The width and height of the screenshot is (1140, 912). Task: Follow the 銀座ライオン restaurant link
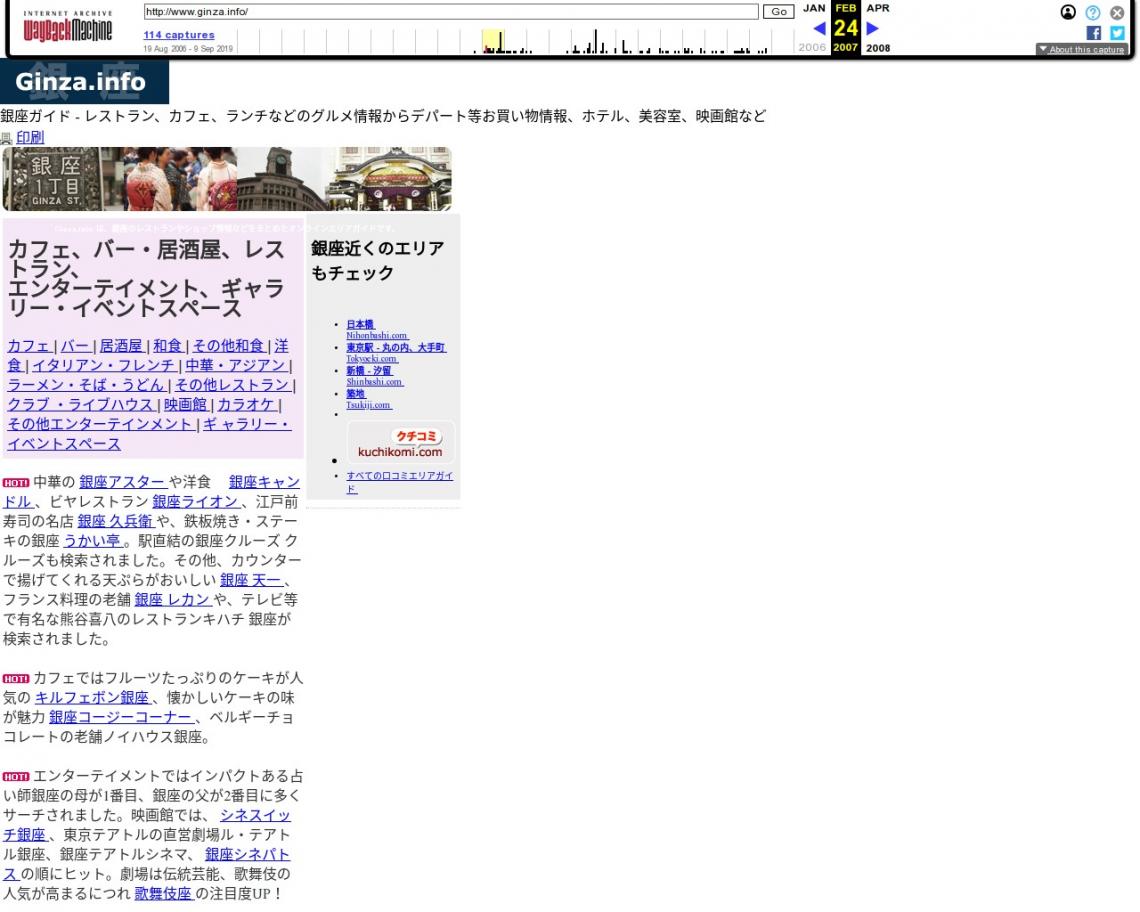point(196,502)
